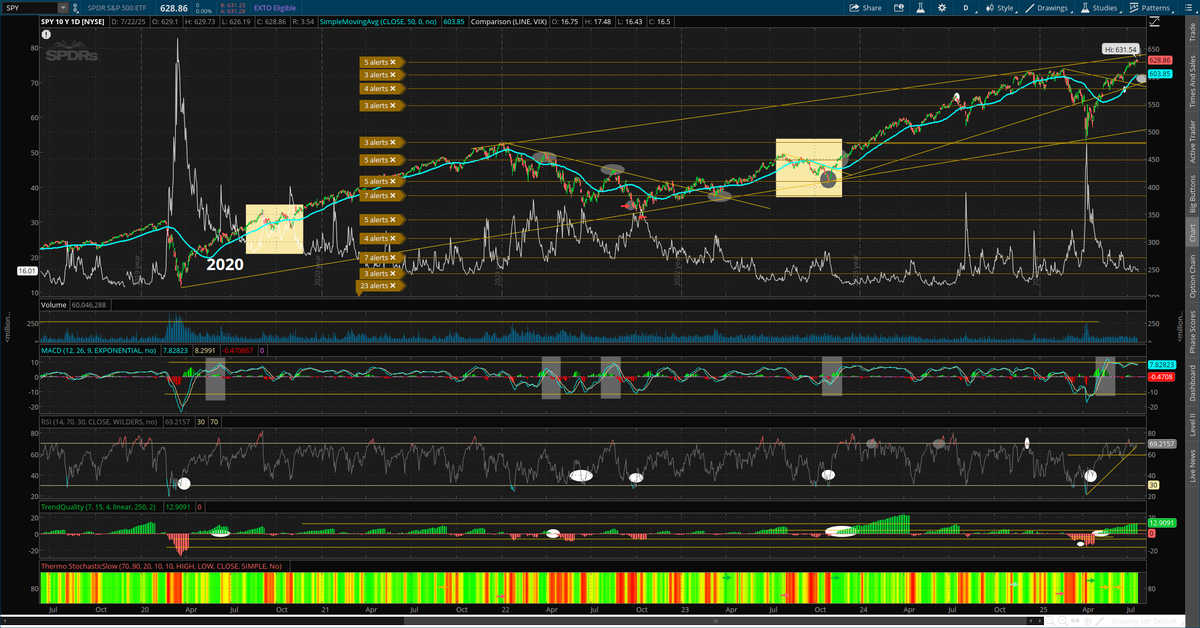Open chart settings gear icon
The image size is (1200, 628).
pos(942,8)
